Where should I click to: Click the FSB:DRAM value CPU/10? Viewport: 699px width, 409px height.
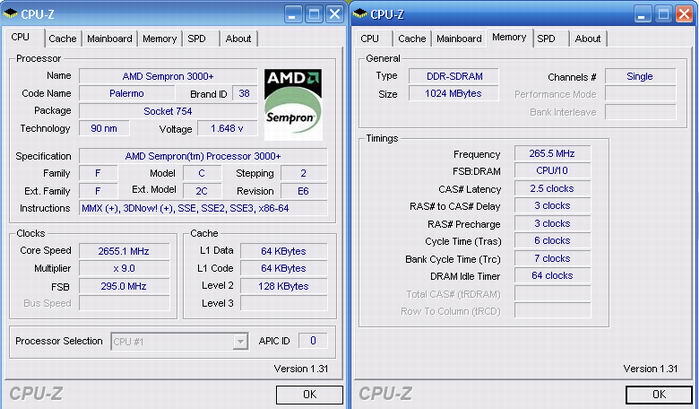[552, 171]
